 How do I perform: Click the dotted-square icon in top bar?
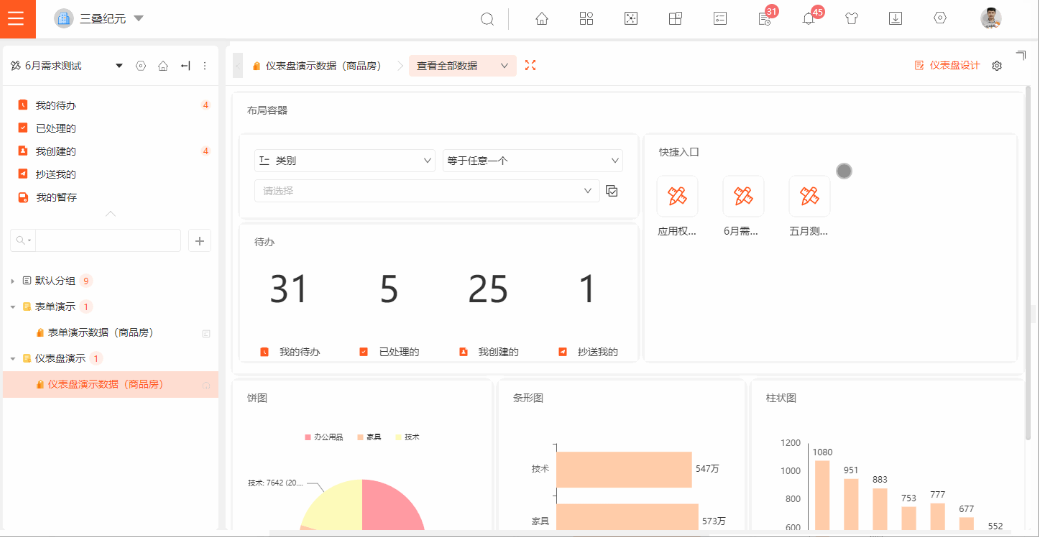631,19
